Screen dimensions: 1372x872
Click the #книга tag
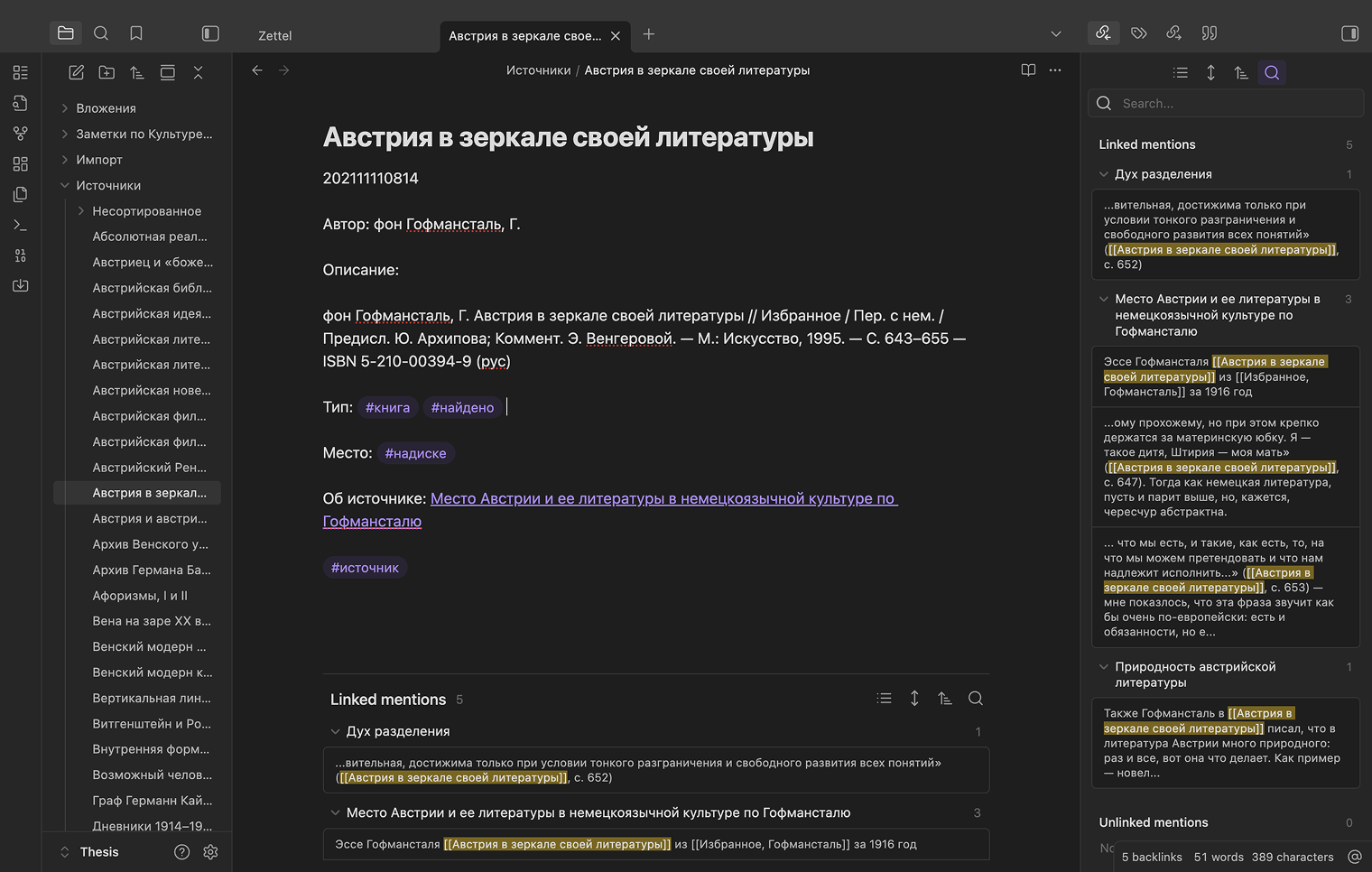point(387,407)
